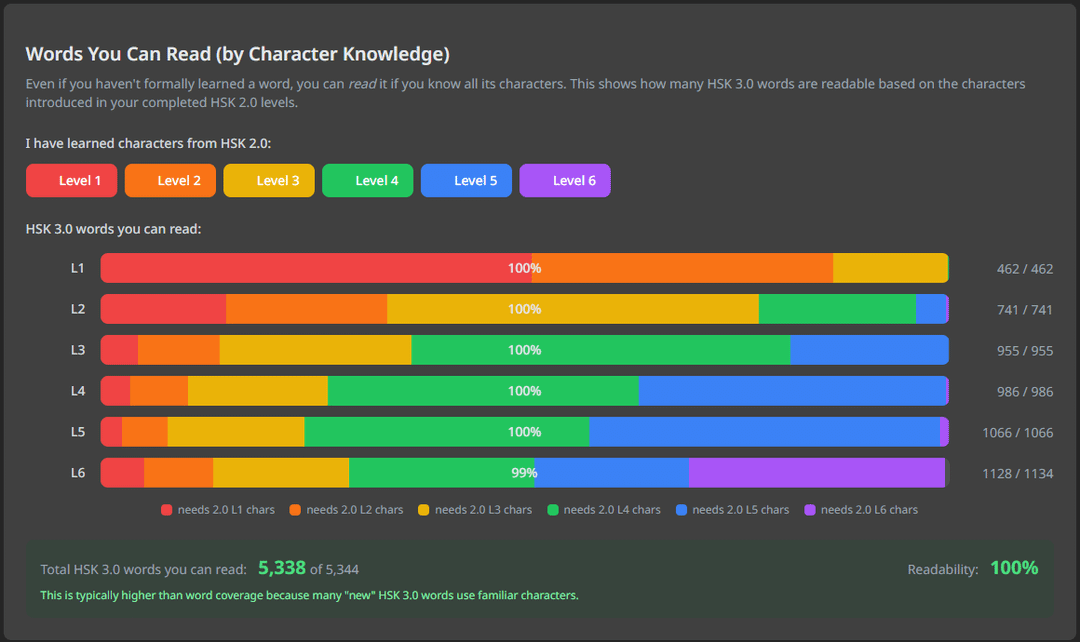The image size is (1080, 642).
Task: Click the 1128 / 1134 count for L6
Action: coord(1024,474)
